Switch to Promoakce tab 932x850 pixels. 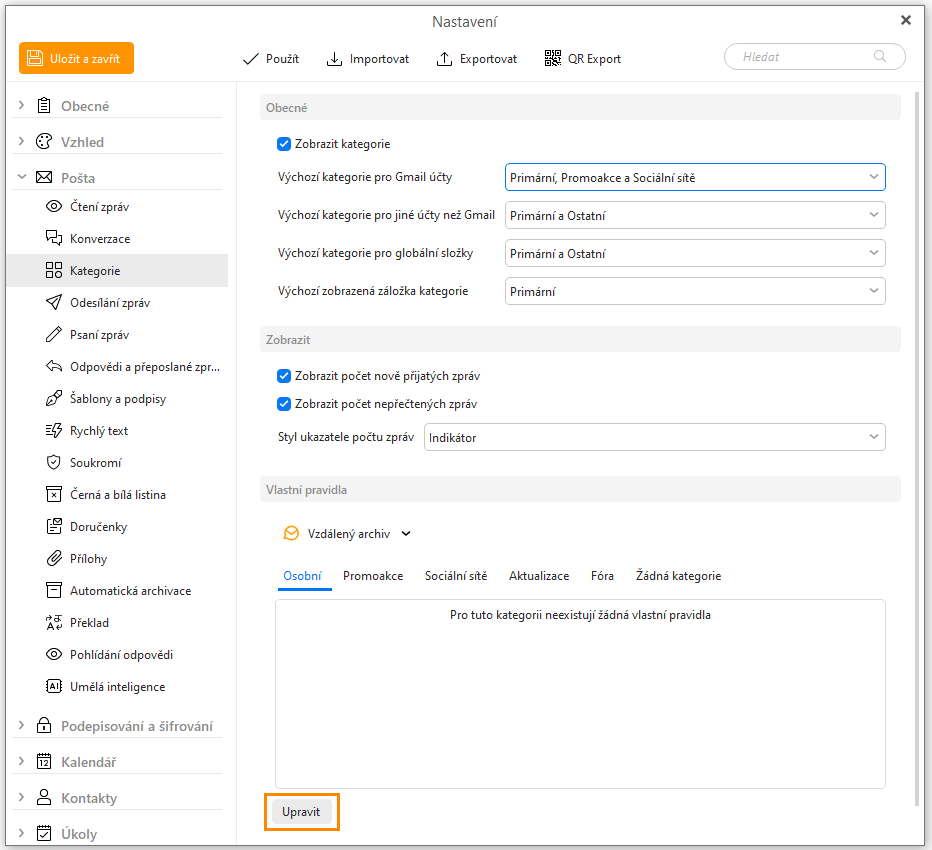click(373, 576)
